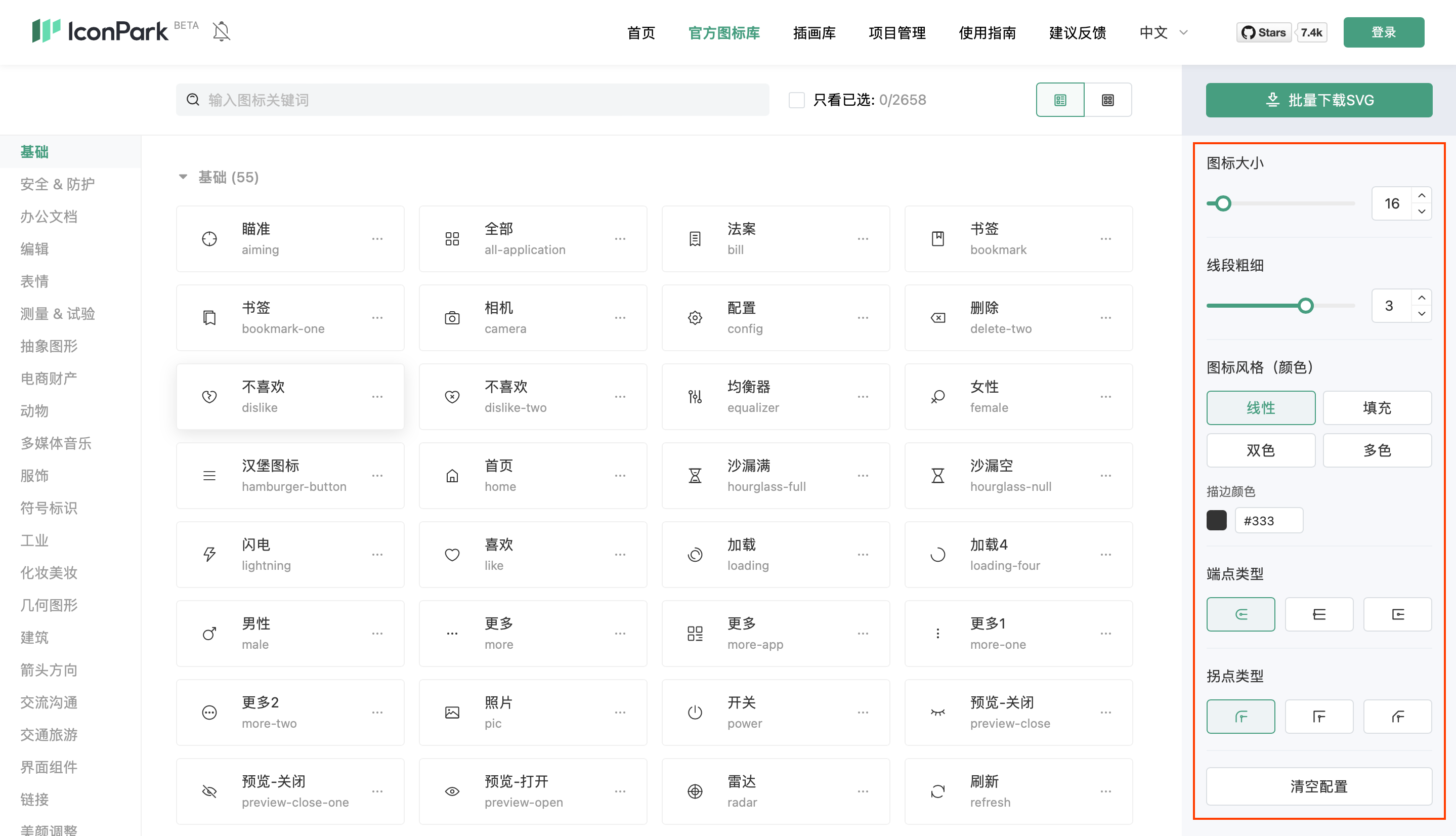Increase the 线段粗细 value stepper
Viewport: 1456px width, 836px height.
click(1422, 298)
